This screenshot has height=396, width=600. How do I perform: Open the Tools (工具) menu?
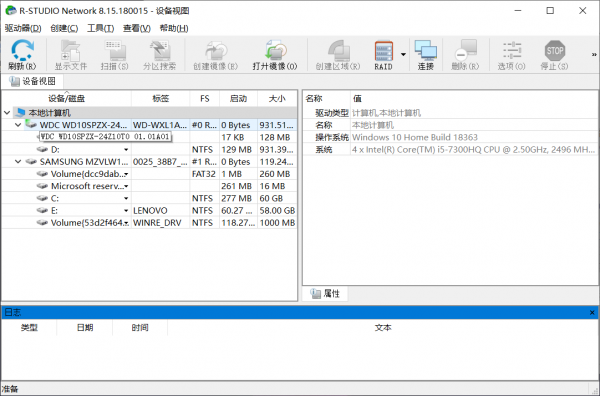(101, 28)
